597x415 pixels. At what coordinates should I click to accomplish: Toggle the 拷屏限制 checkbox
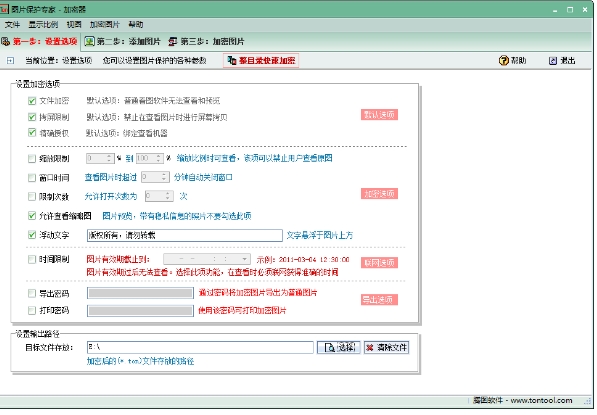click(x=32, y=117)
